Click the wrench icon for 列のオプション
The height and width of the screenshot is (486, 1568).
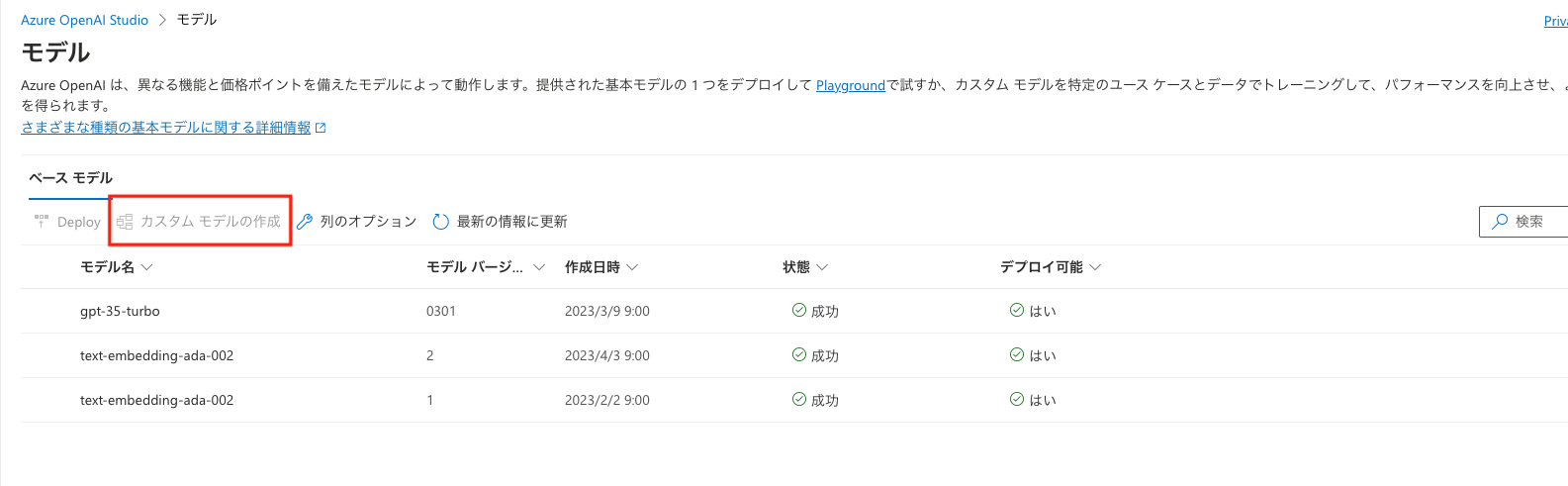pyautogui.click(x=305, y=222)
